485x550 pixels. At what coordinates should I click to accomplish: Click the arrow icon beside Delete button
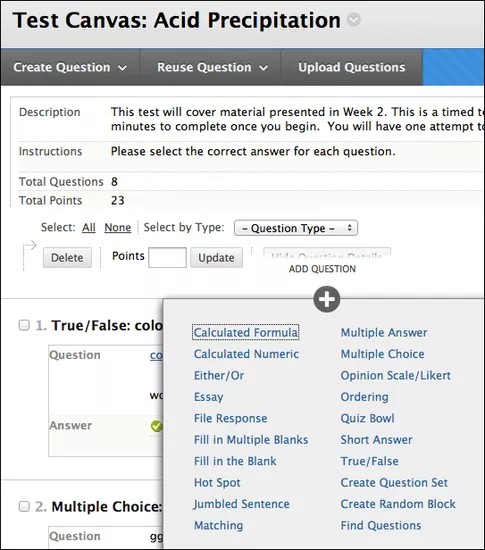[30, 245]
